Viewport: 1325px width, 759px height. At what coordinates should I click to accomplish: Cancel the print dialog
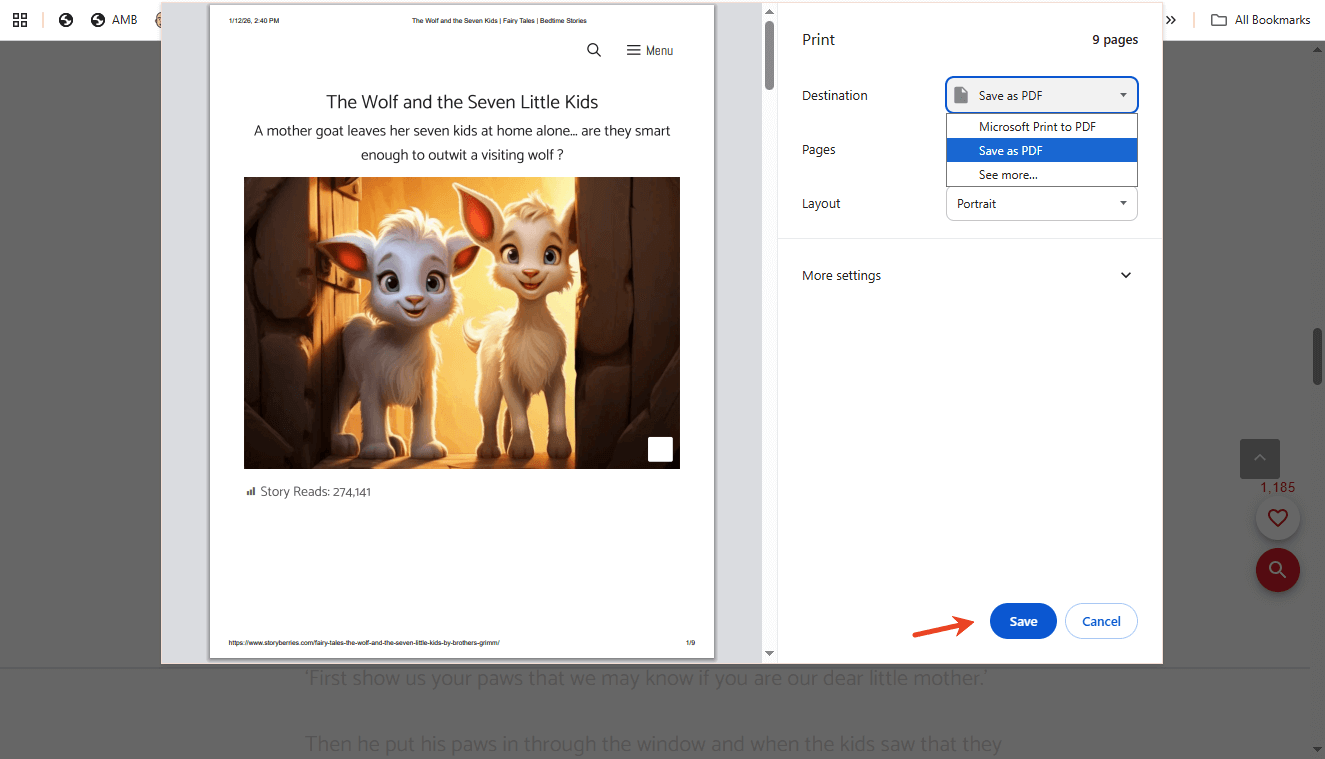[x=1100, y=621]
